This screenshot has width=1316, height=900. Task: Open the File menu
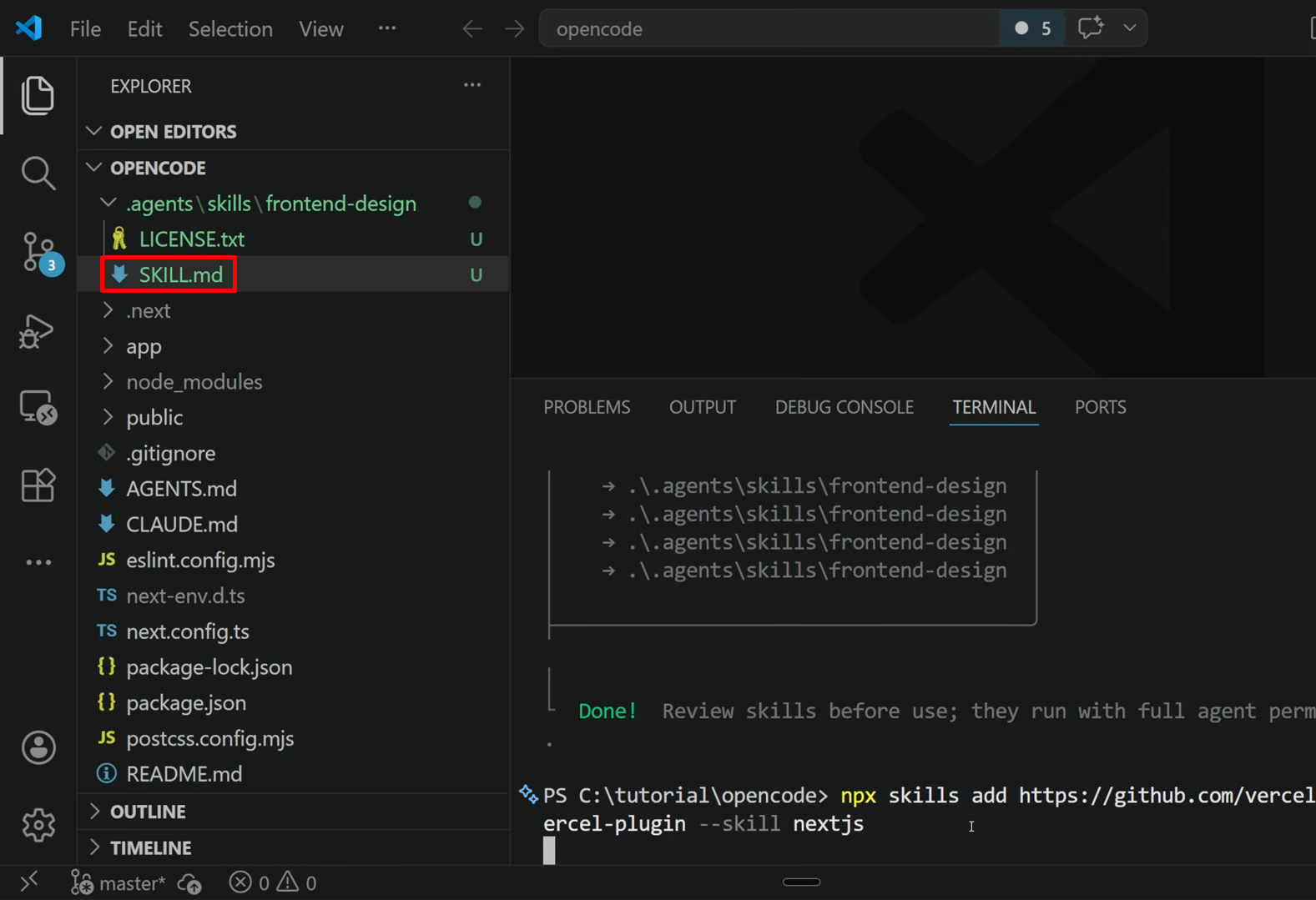point(85,29)
